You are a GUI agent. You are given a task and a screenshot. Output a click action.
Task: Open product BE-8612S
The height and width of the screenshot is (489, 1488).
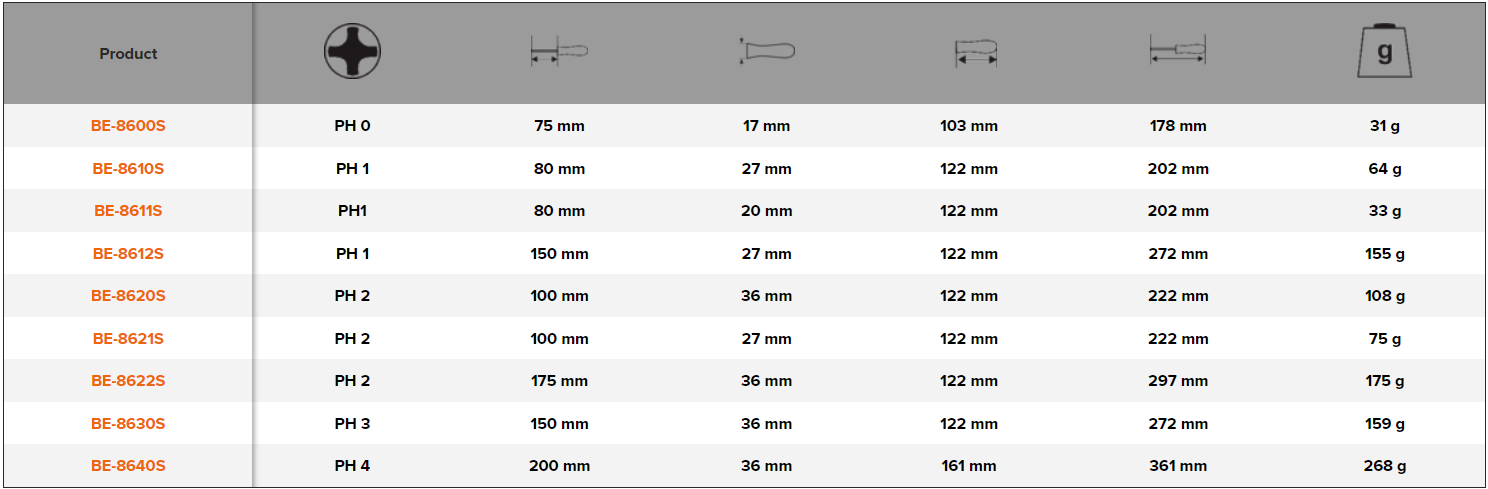[x=128, y=254]
